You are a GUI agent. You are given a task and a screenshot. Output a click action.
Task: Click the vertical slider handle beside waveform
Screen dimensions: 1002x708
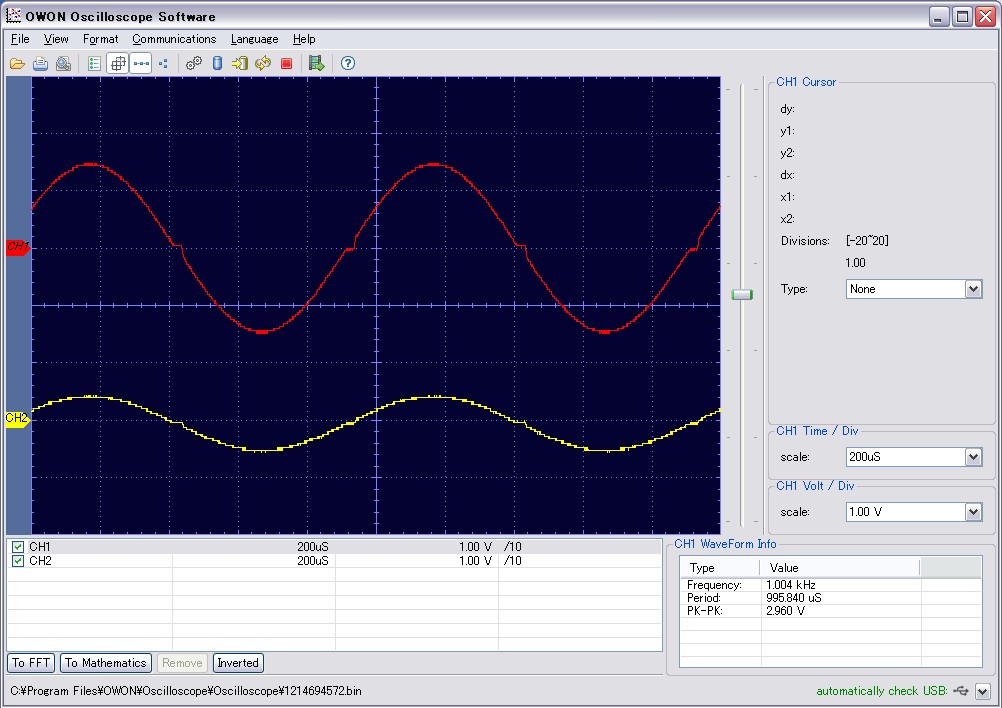[x=742, y=294]
